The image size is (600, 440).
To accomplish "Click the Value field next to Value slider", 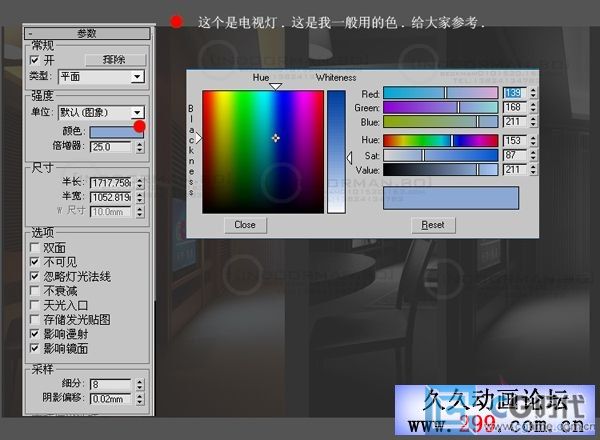I will [x=514, y=169].
